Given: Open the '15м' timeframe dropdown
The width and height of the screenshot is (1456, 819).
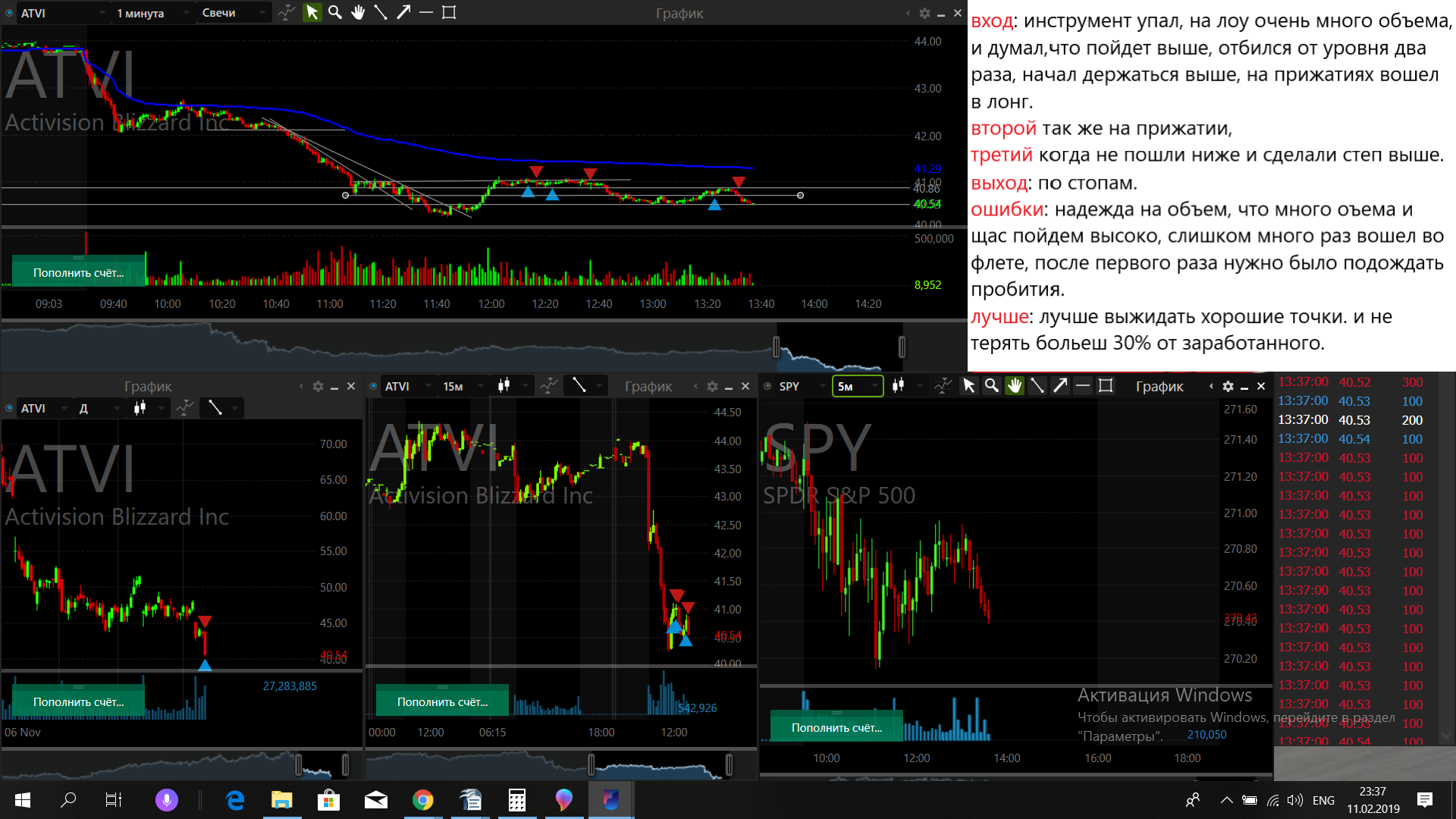Looking at the screenshot, I should (463, 386).
